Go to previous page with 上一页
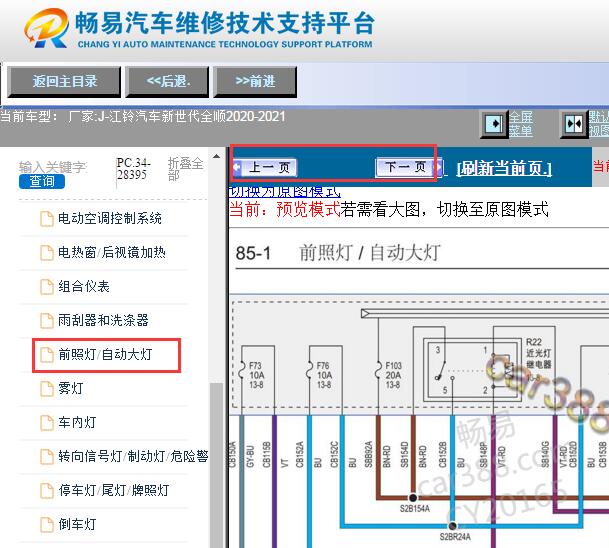 coord(265,167)
